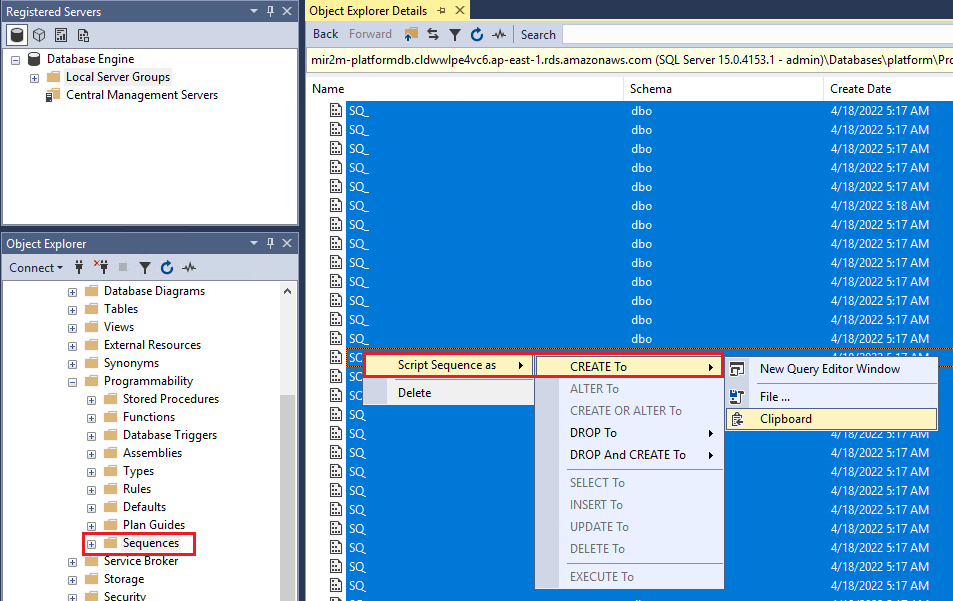The width and height of the screenshot is (953, 601).
Task: Expand the Database Diagrams folder node
Action: coord(72,292)
